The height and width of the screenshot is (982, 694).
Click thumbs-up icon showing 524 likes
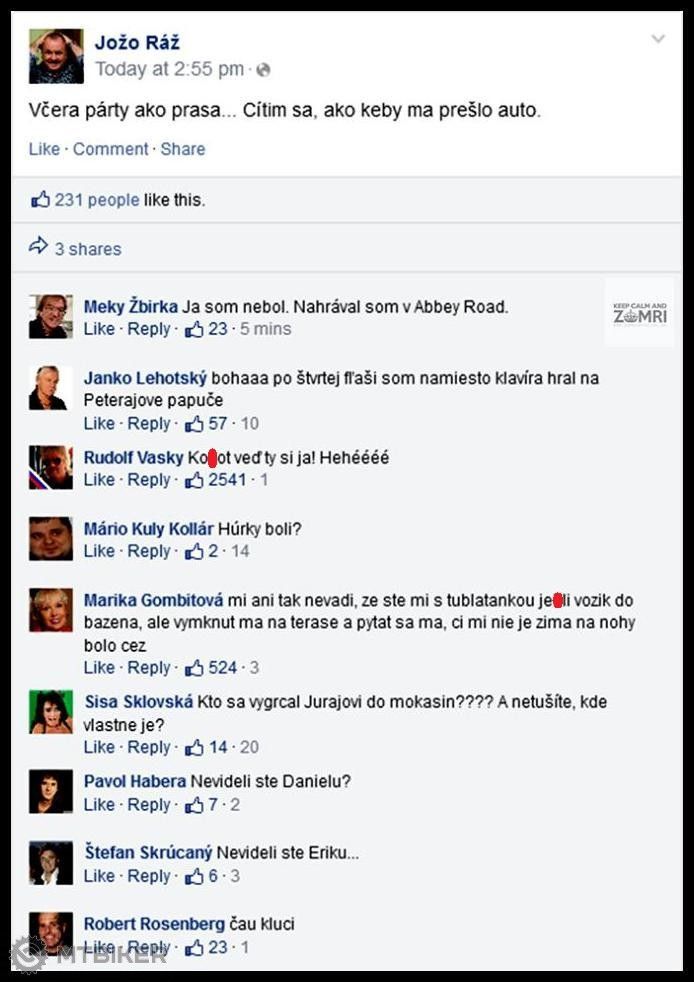tap(194, 668)
